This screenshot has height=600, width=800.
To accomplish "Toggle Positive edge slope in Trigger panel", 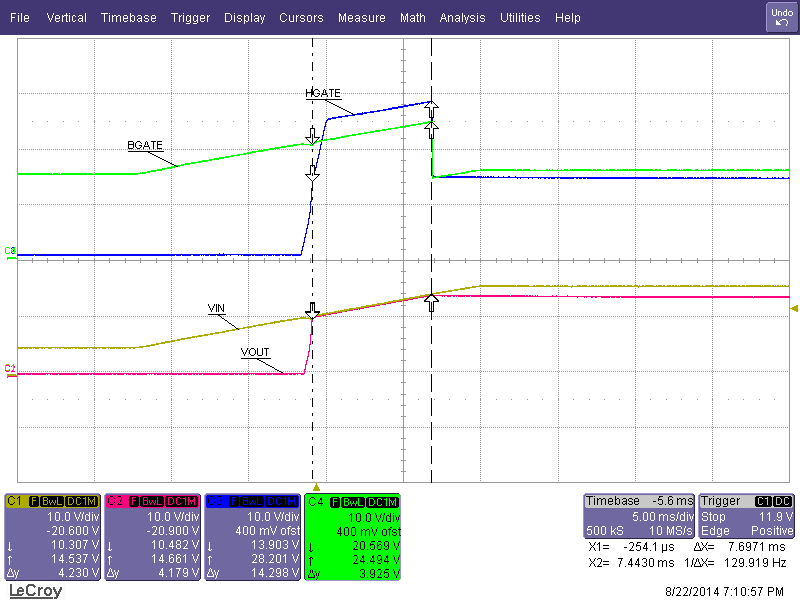I will pos(771,531).
